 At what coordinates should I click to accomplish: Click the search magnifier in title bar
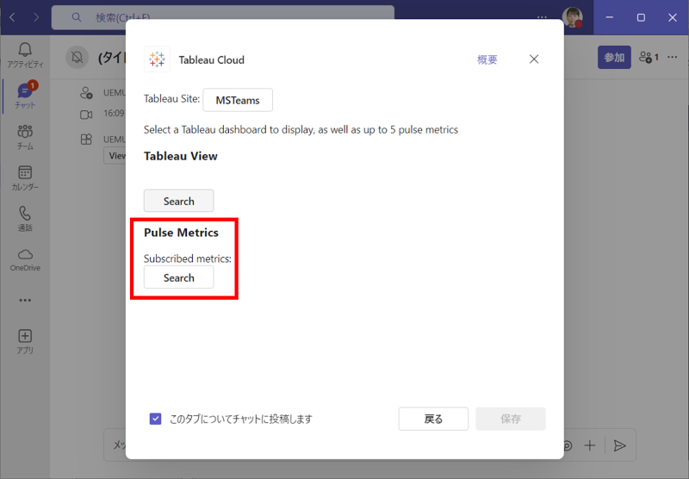(x=76, y=17)
